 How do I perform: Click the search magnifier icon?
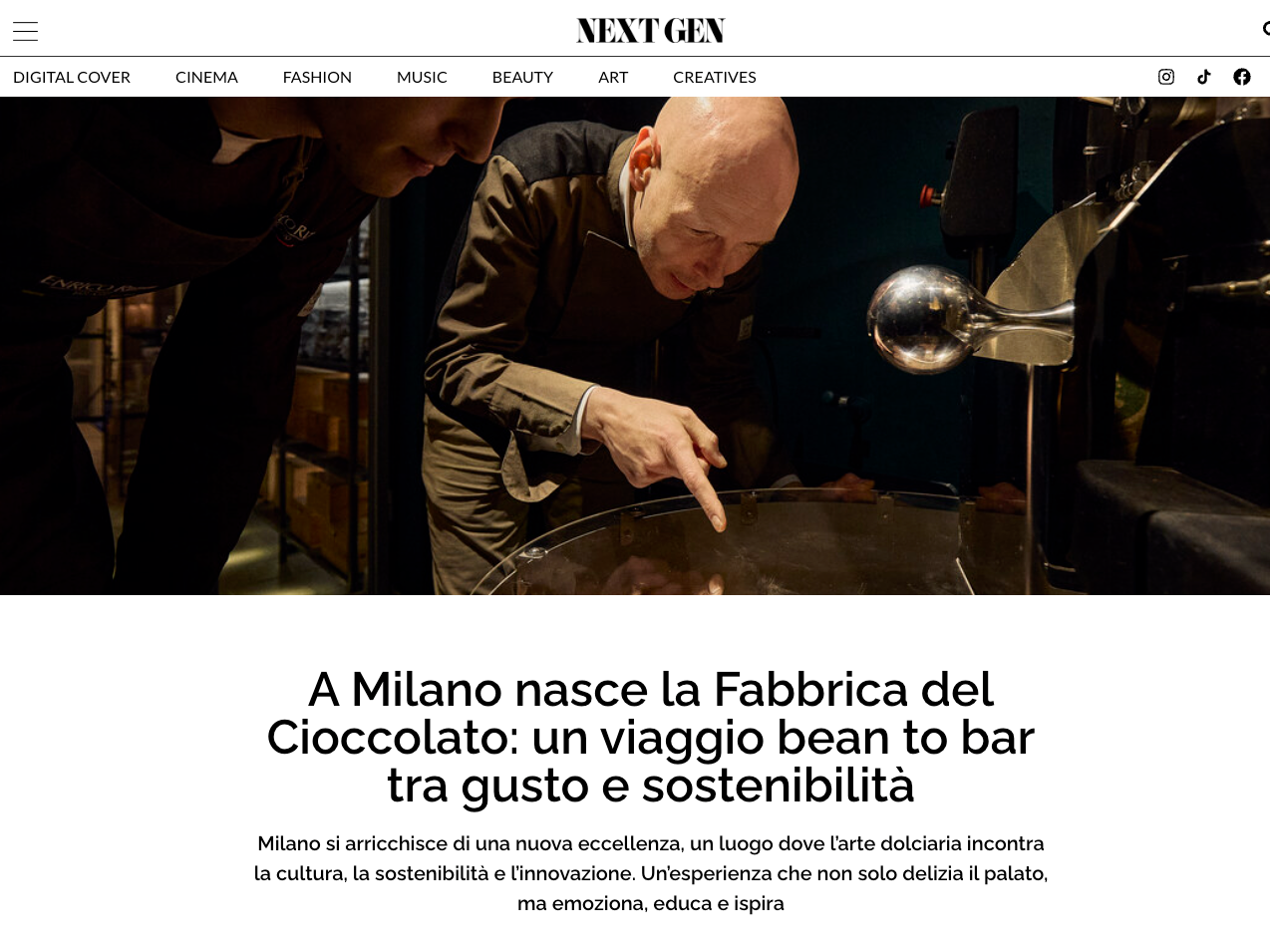(1266, 29)
